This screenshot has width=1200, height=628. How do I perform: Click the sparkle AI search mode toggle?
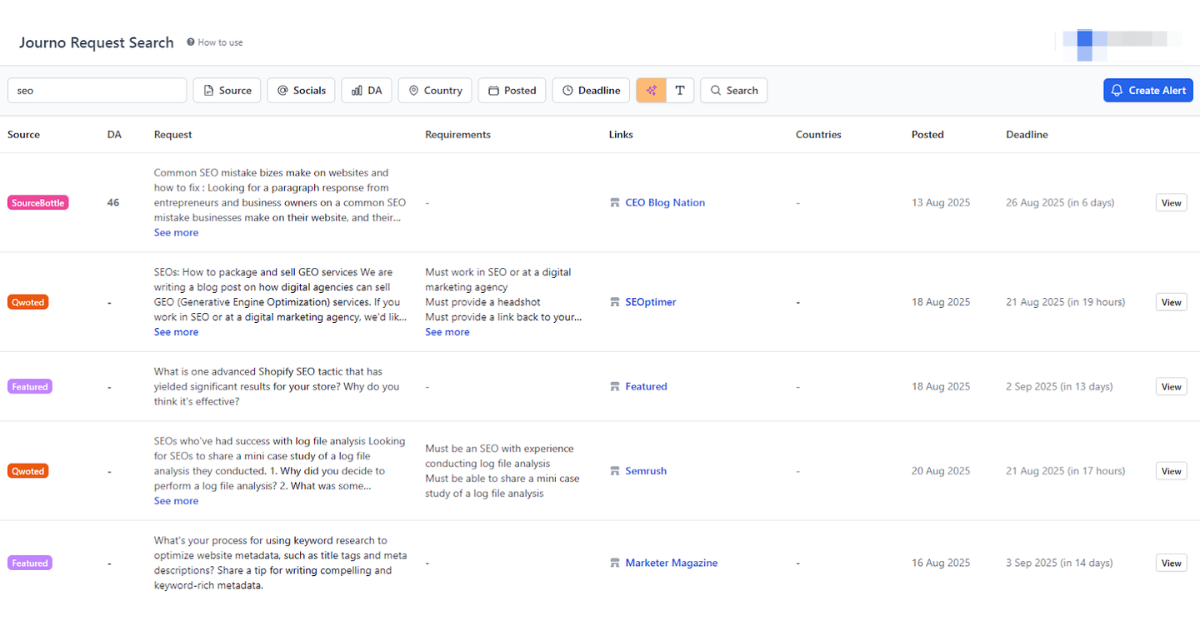pos(651,90)
